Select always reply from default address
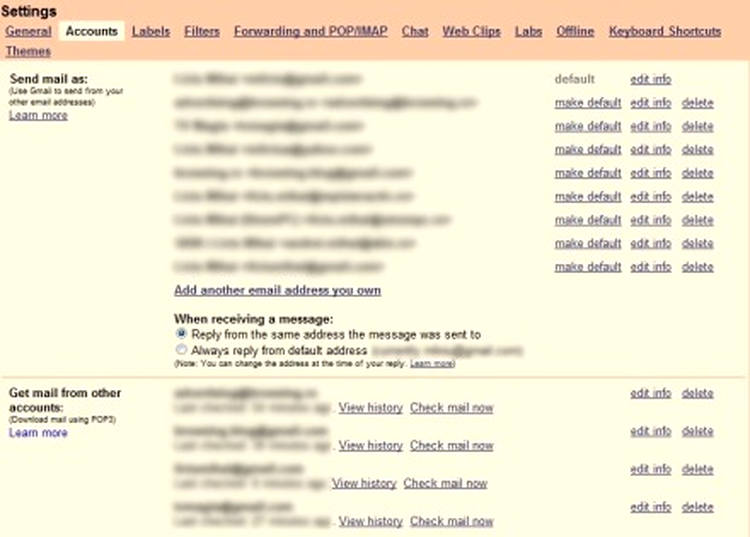Viewport: 750px width, 537px height. 181,350
